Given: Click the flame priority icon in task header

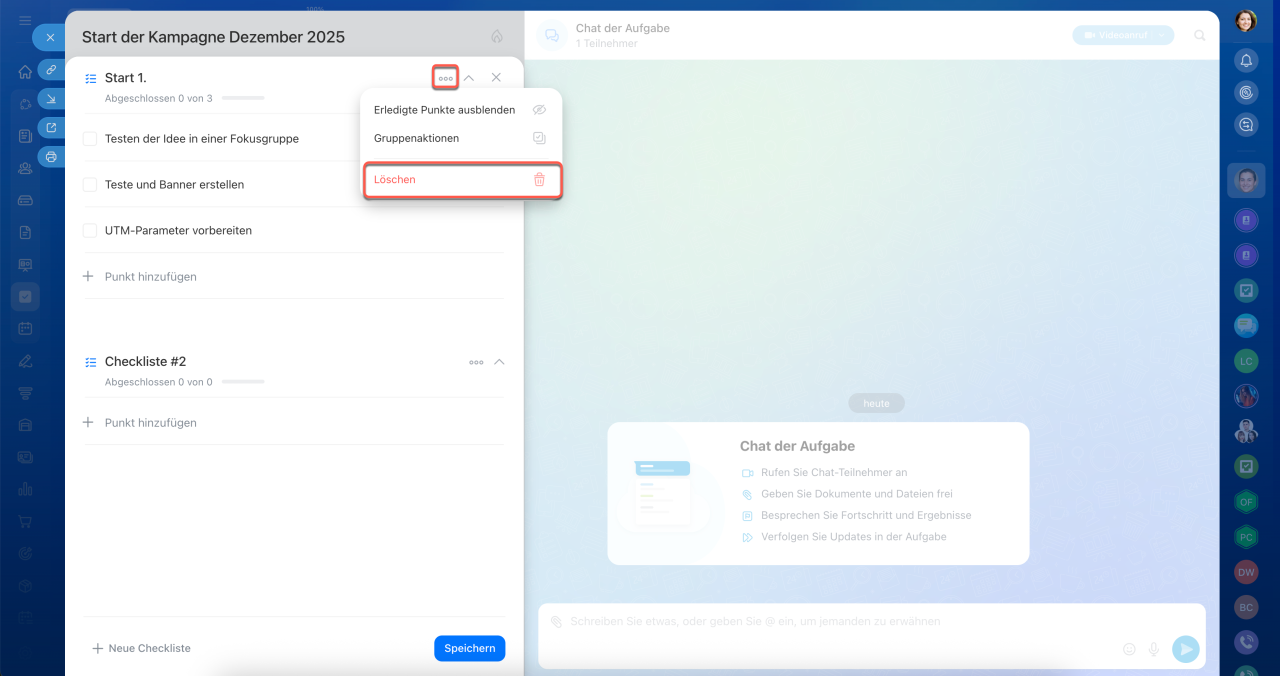Looking at the screenshot, I should coord(497,37).
